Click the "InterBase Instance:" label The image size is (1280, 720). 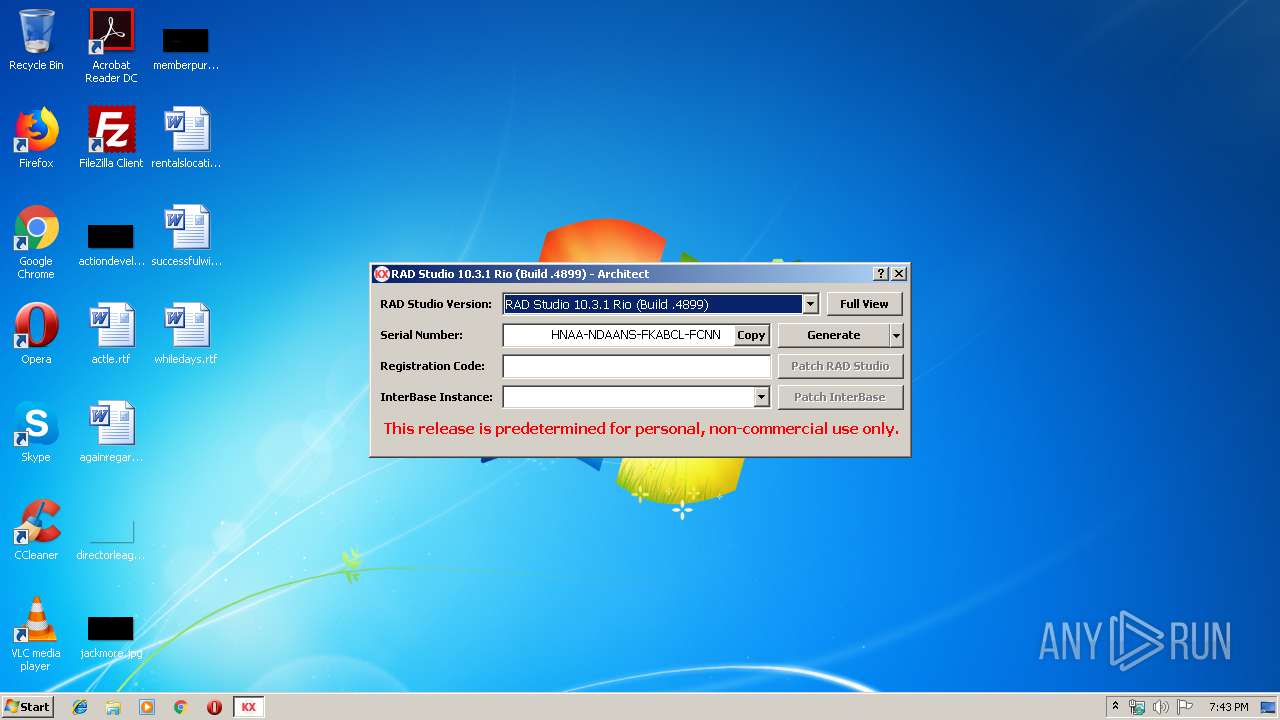[436, 397]
